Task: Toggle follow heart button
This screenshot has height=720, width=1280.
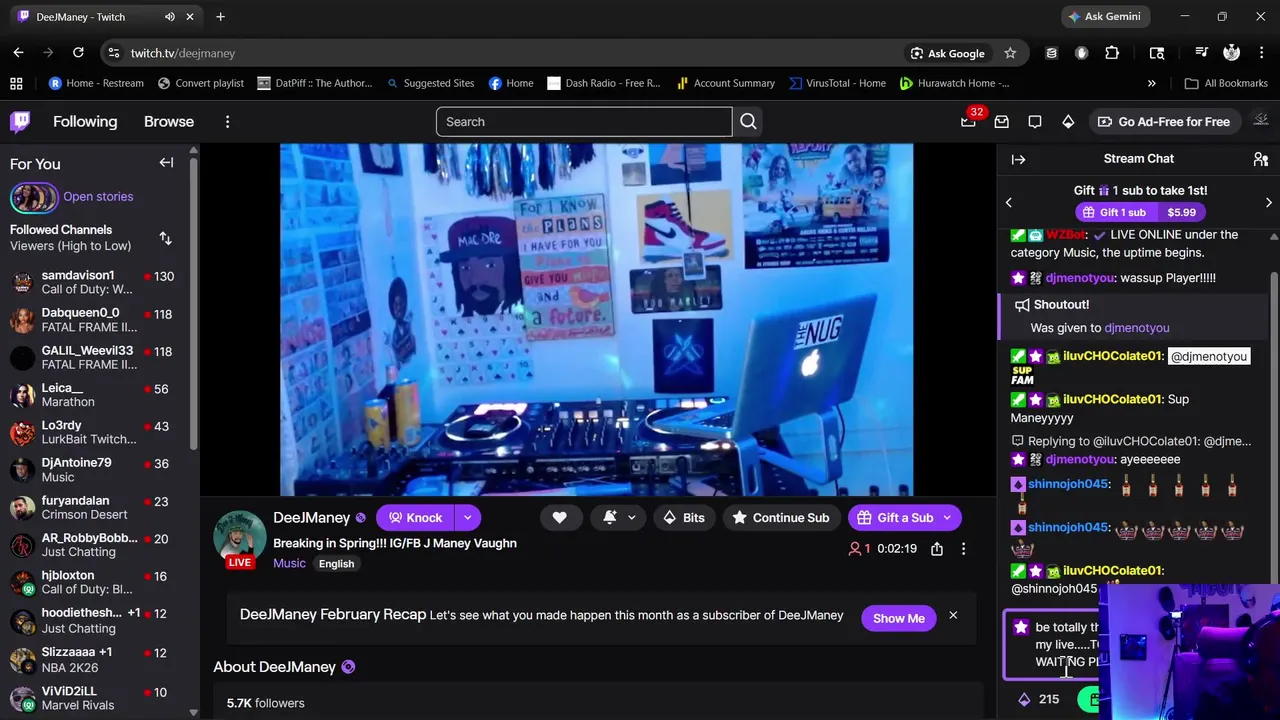Action: 559,518
